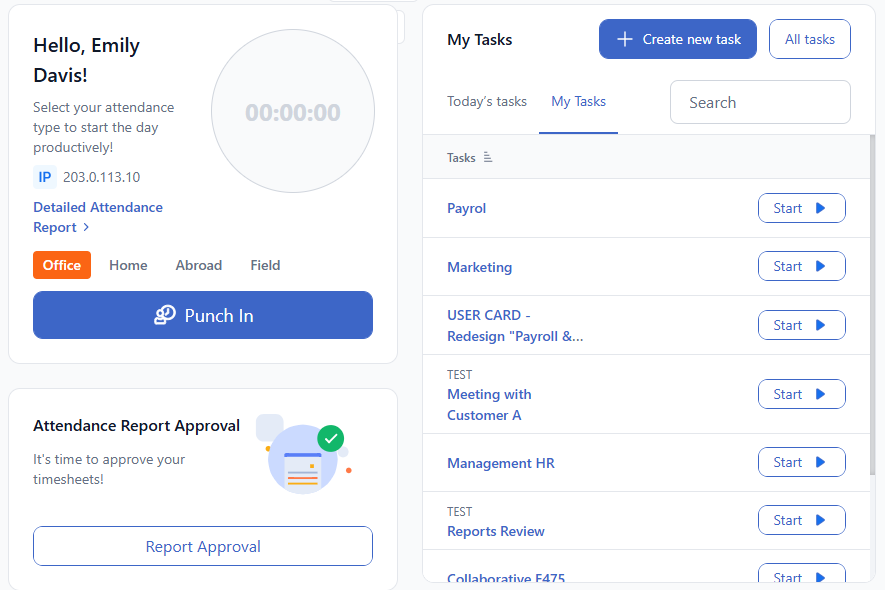Open Report Approval

pyautogui.click(x=203, y=546)
